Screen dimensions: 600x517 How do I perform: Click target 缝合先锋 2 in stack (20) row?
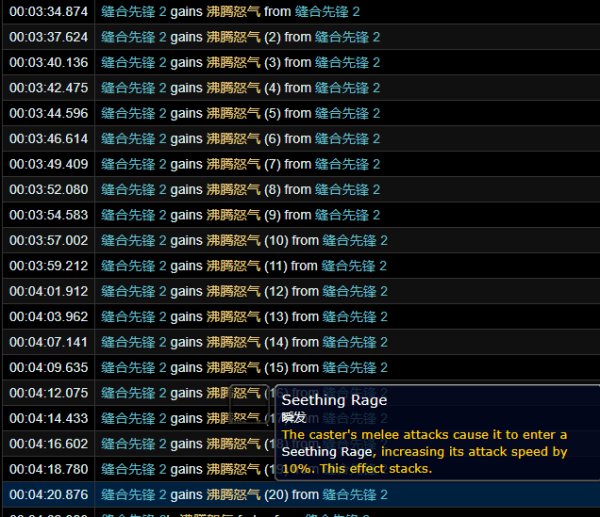355,494
